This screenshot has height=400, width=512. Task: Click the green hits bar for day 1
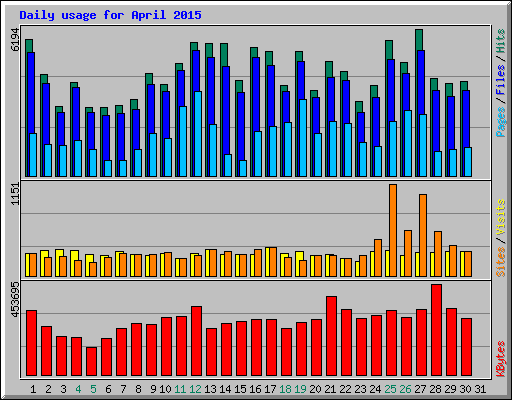pyautogui.click(x=29, y=46)
